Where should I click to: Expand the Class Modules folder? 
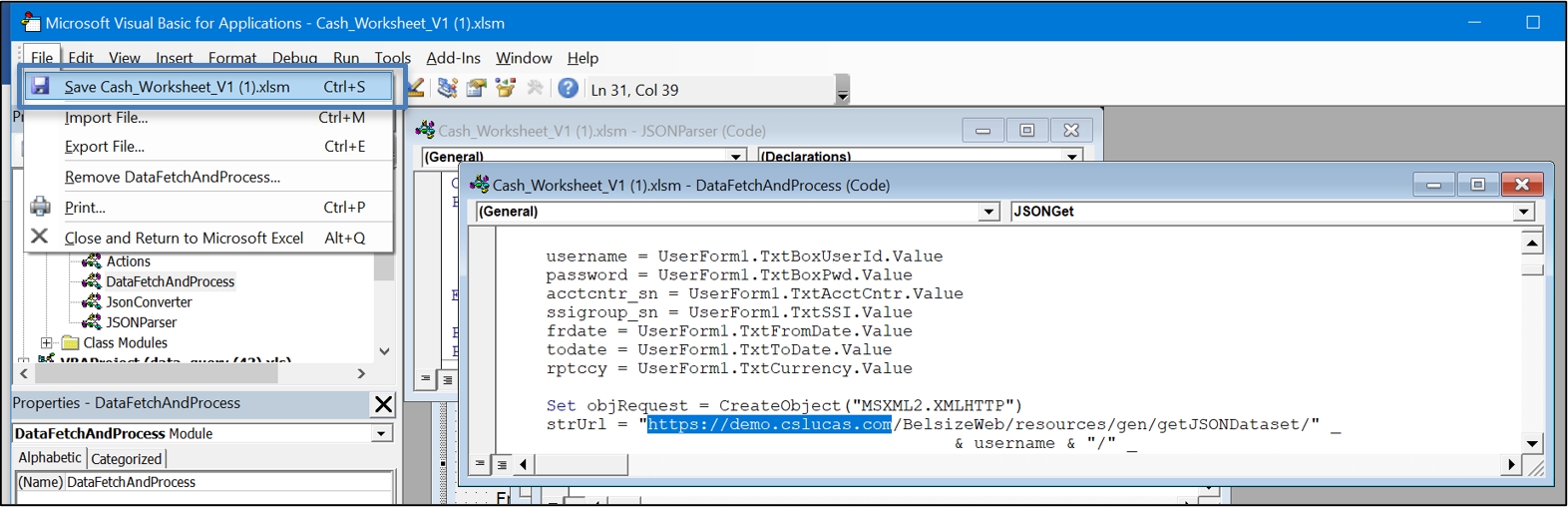click(46, 343)
